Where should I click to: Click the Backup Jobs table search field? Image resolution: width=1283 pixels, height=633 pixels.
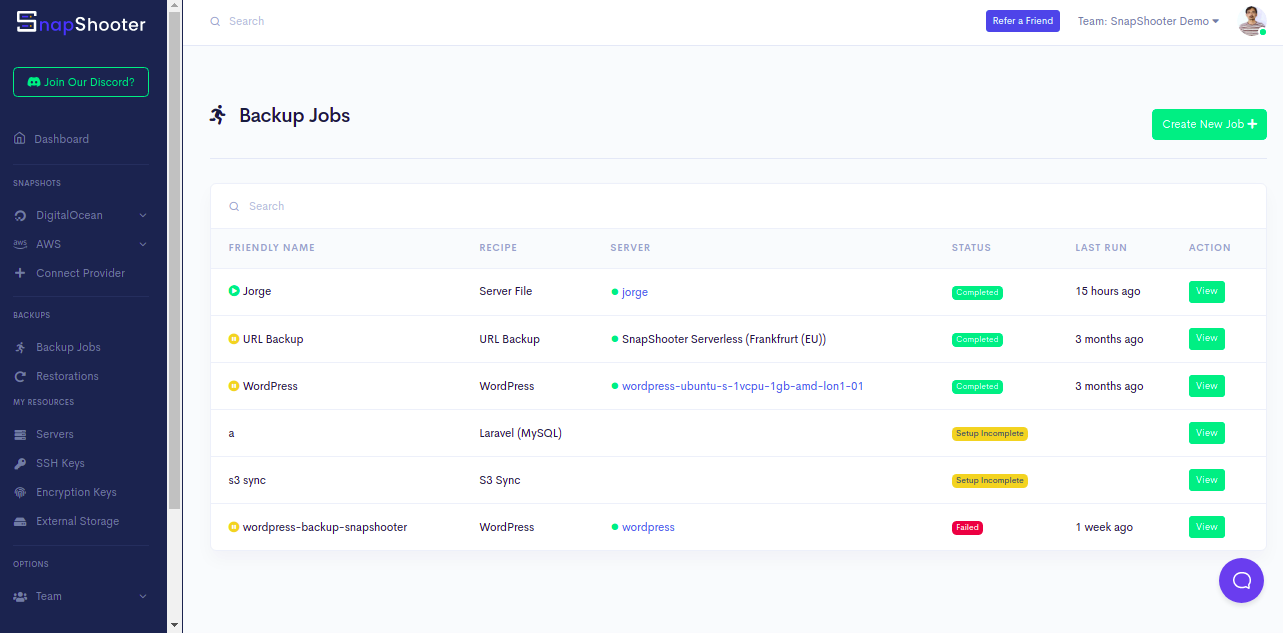740,206
